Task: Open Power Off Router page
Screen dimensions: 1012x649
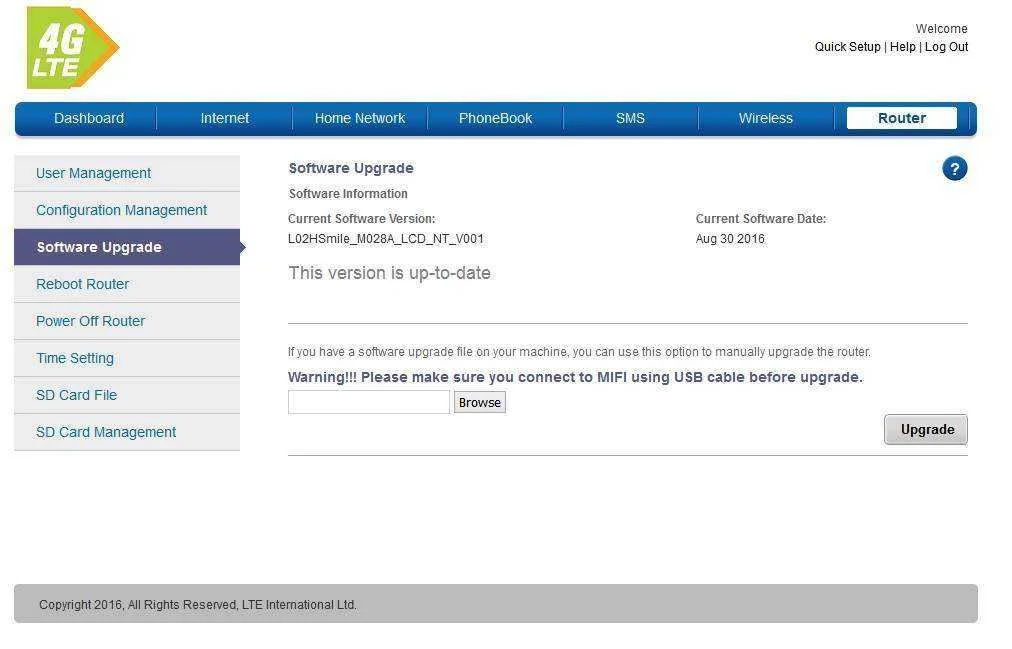Action: pos(126,321)
